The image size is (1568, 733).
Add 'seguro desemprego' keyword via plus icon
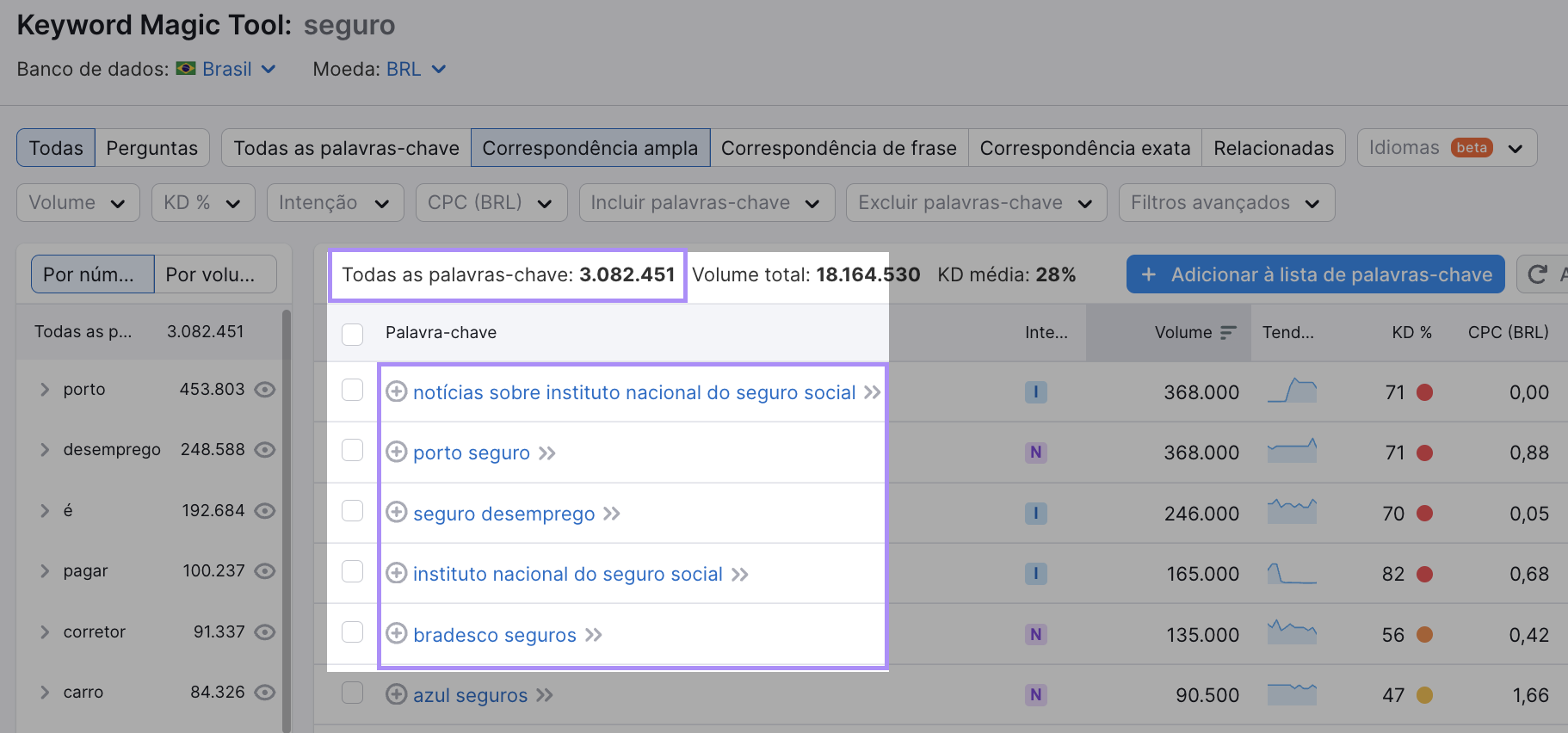tap(396, 513)
